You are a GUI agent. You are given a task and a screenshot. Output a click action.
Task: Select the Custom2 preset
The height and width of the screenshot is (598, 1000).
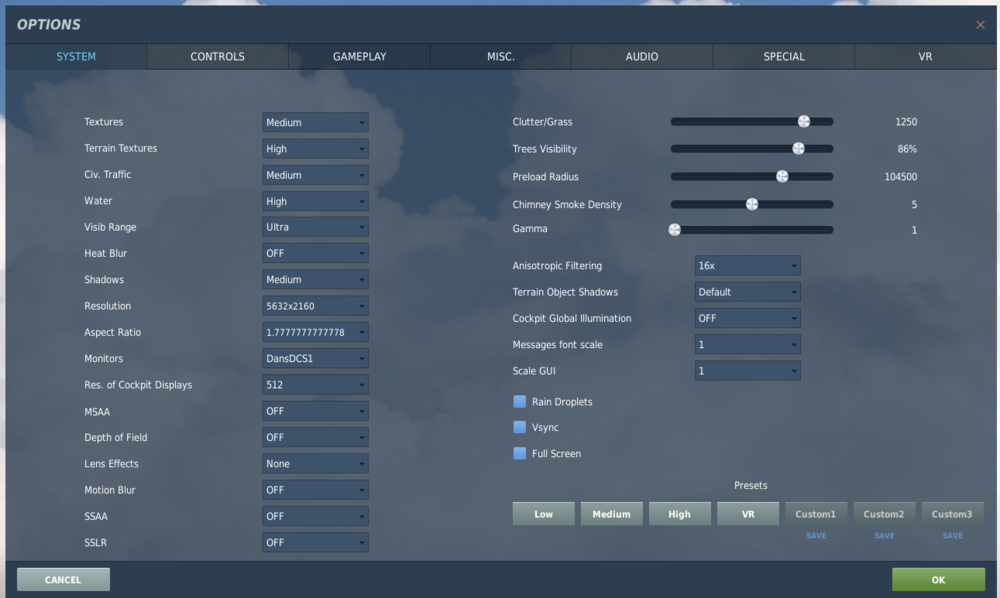[884, 514]
